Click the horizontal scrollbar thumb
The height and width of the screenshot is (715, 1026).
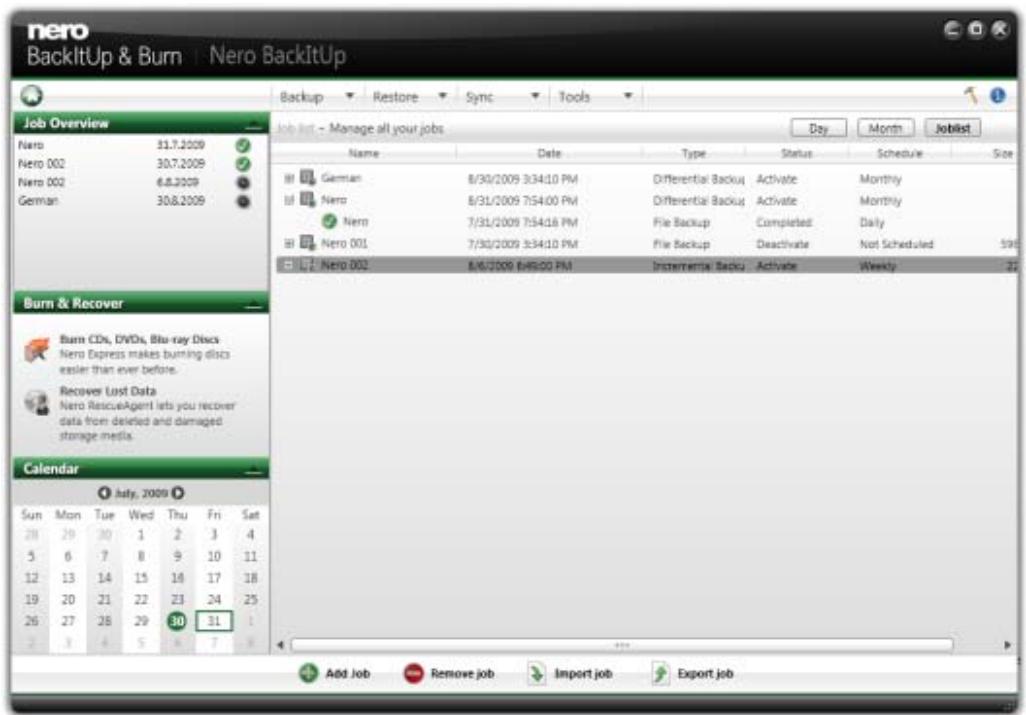pyautogui.click(x=622, y=645)
